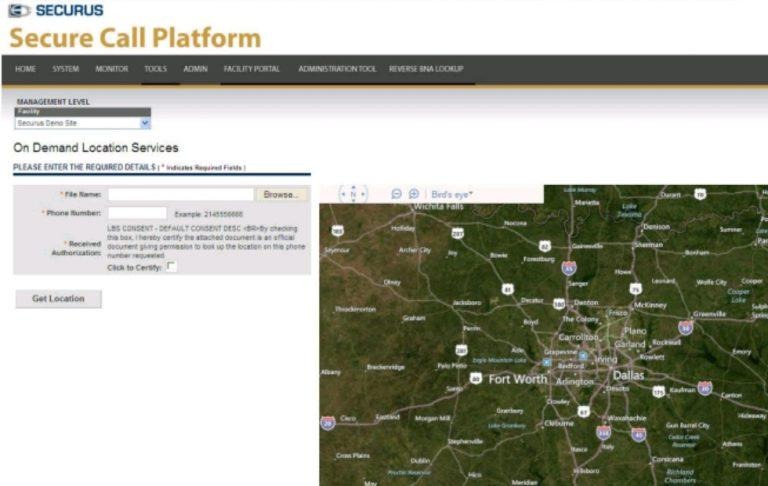Pan map down with compass arrow
This screenshot has width=768, height=486.
tap(353, 201)
